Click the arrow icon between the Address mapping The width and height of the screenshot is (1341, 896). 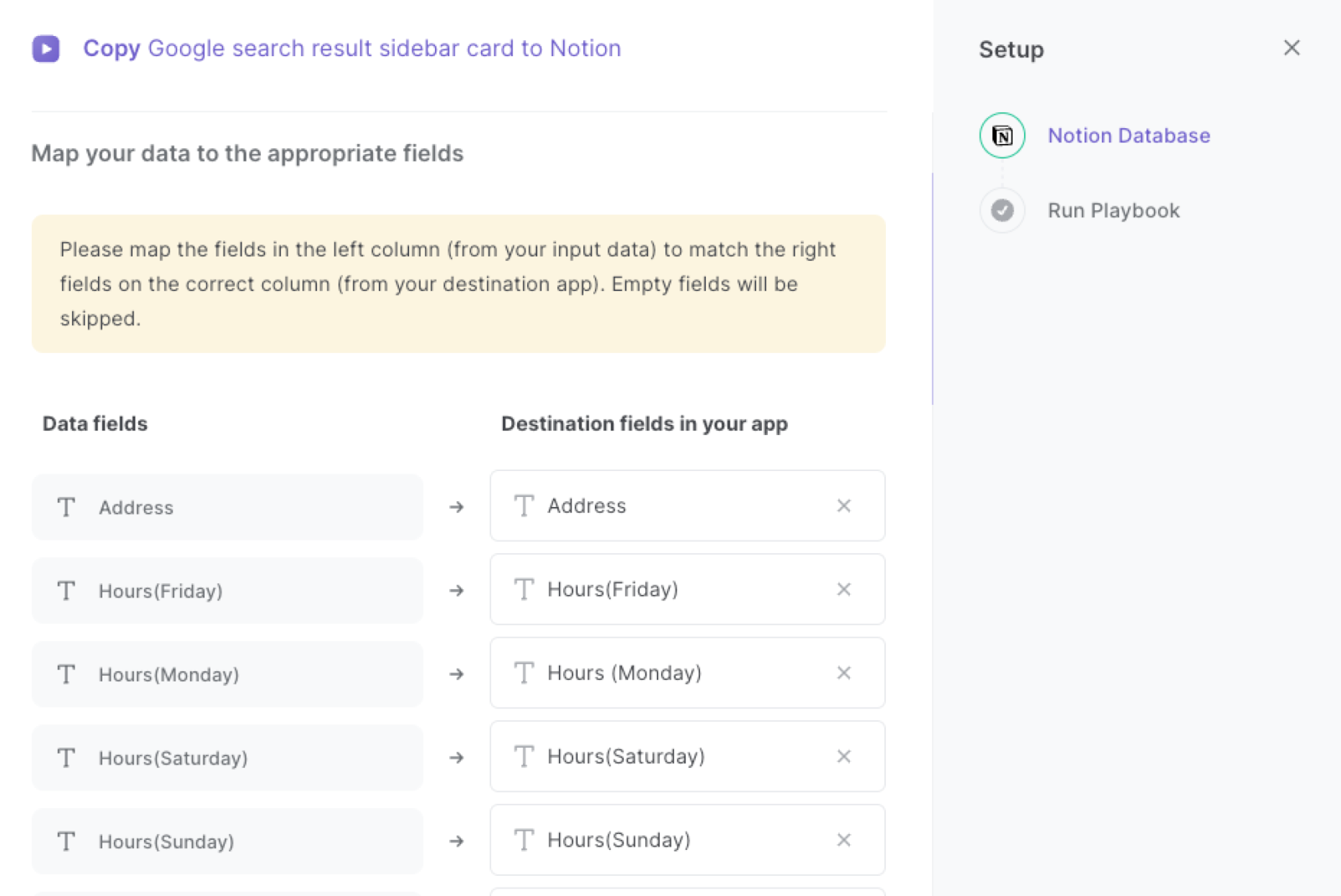tap(456, 506)
